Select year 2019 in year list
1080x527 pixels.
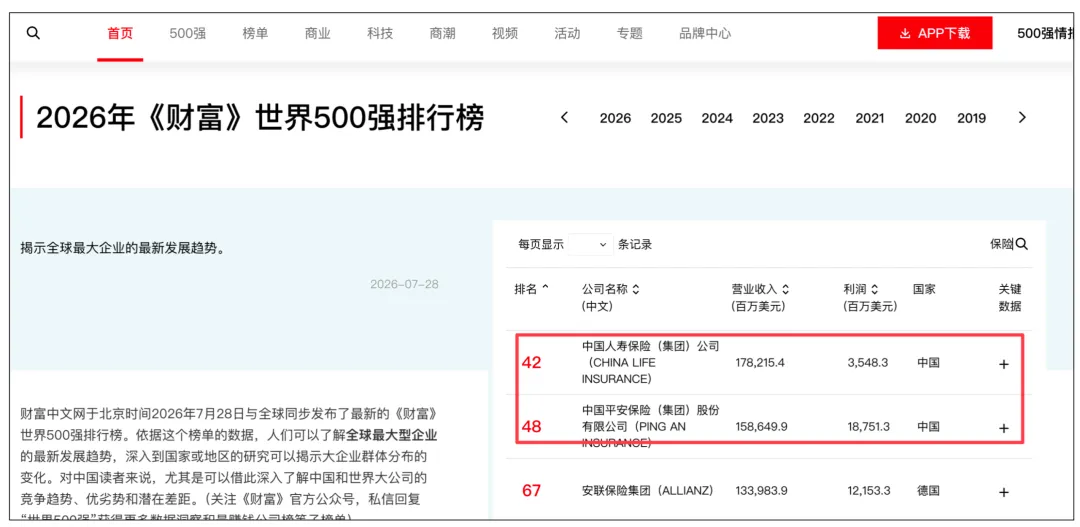click(971, 118)
